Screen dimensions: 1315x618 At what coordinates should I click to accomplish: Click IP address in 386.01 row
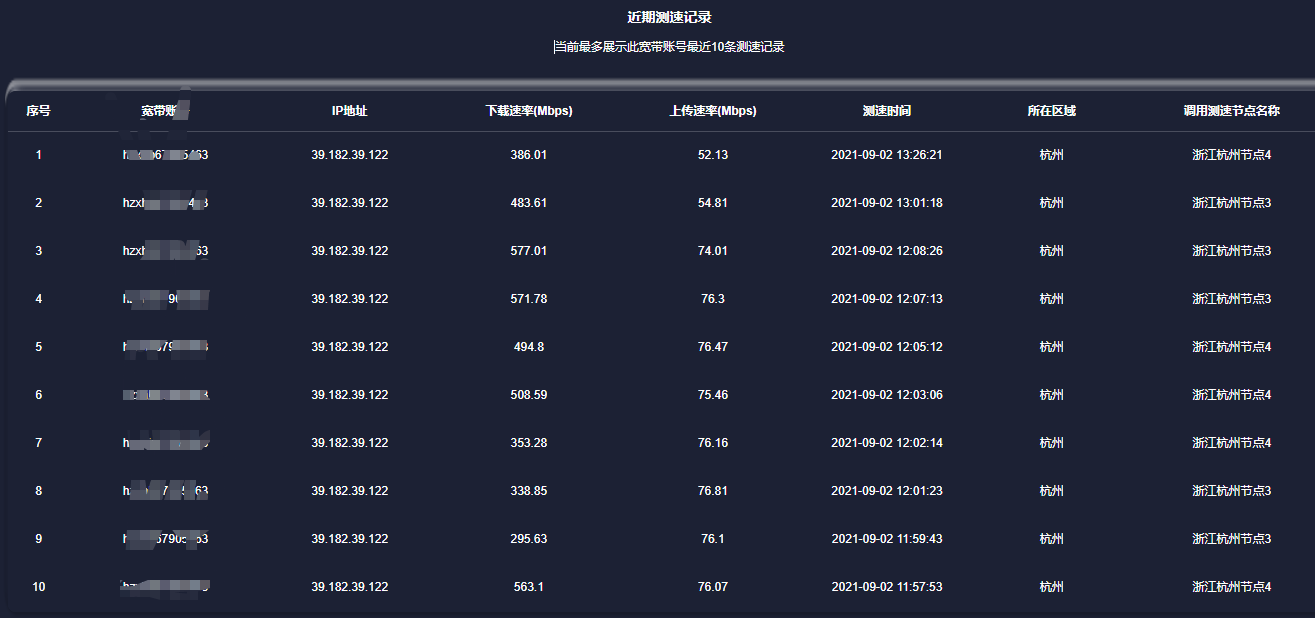click(349, 155)
